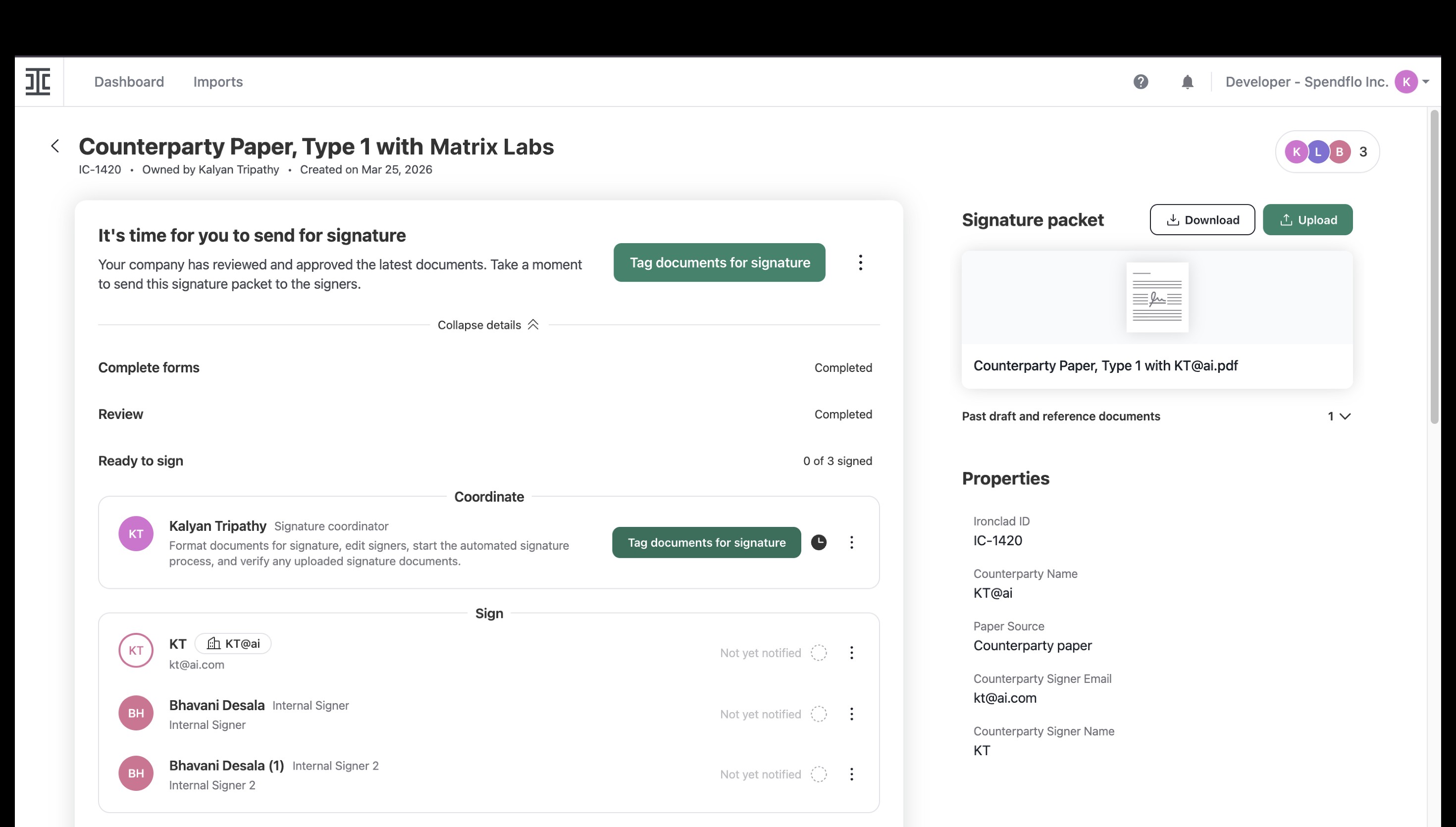Click the B participant avatar in group

[1339, 152]
